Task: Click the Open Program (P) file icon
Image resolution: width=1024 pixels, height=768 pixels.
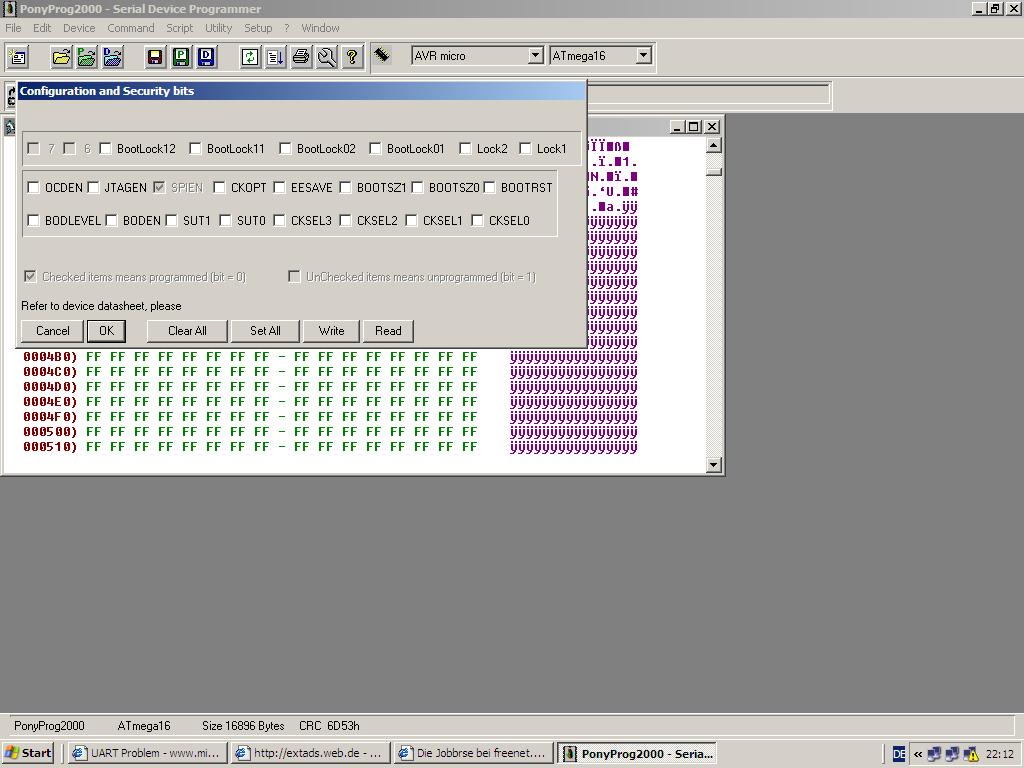Action: [x=87, y=57]
